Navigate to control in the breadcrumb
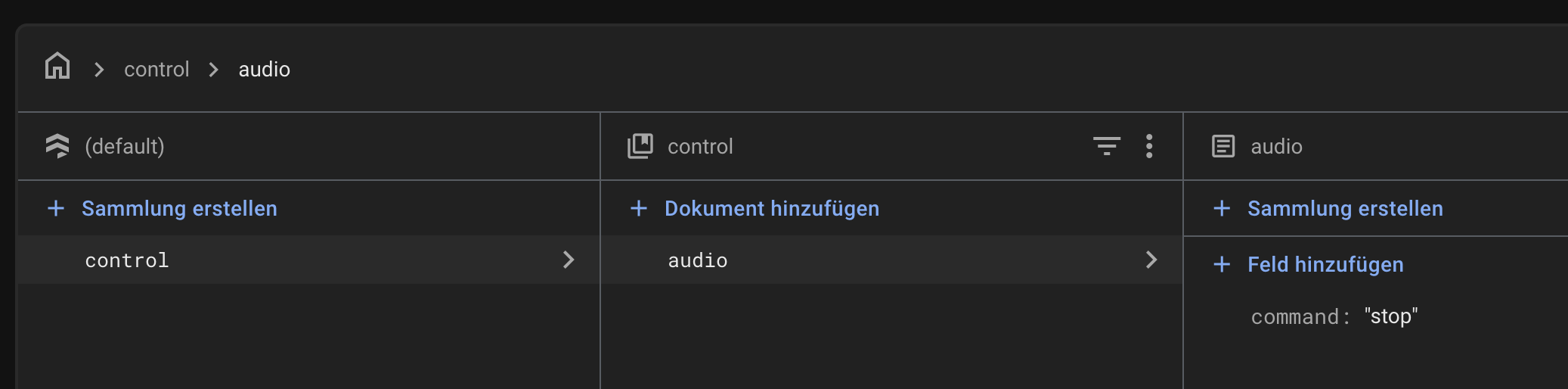 (x=156, y=70)
